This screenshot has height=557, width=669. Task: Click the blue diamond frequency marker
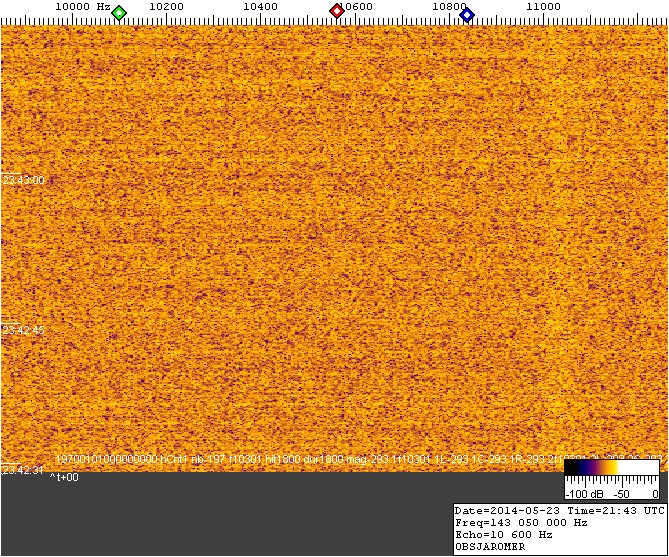click(467, 13)
